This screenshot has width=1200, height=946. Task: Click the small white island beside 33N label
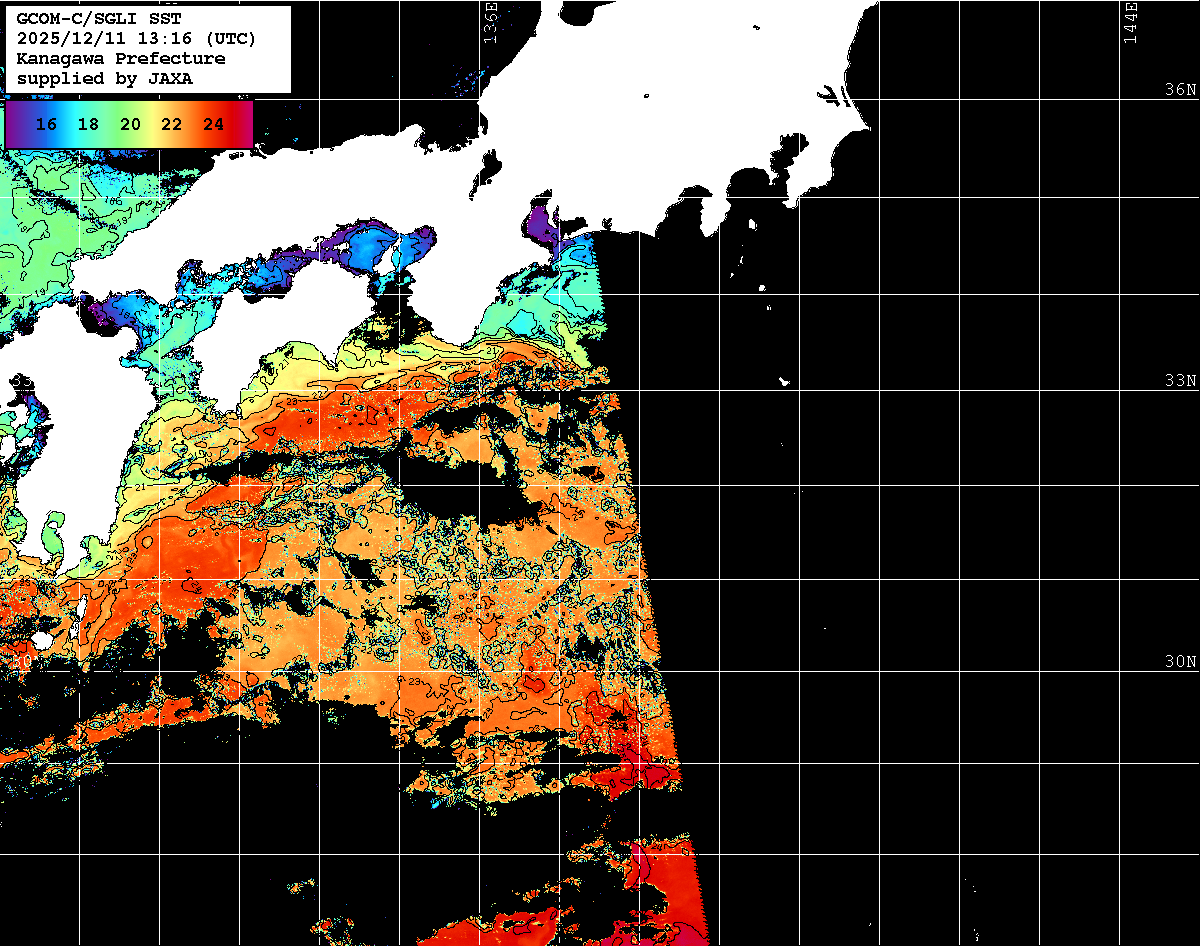click(x=785, y=381)
